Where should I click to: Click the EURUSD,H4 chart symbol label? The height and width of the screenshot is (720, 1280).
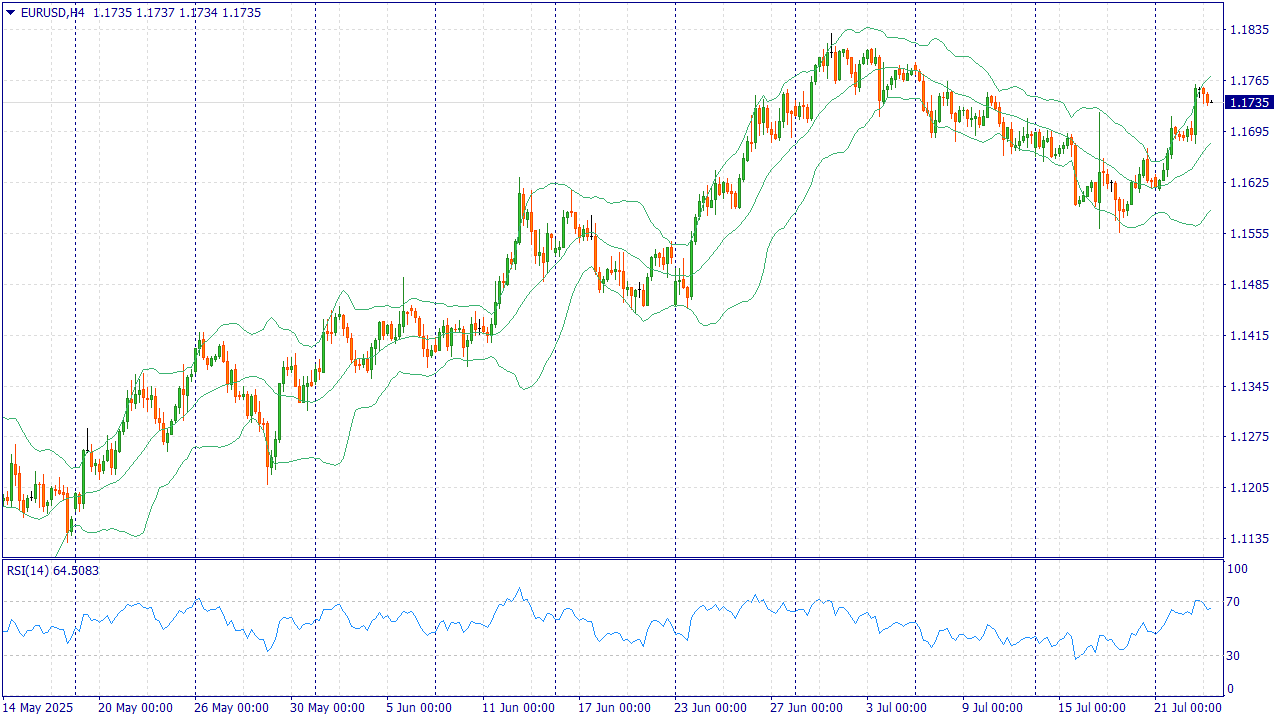(x=53, y=13)
